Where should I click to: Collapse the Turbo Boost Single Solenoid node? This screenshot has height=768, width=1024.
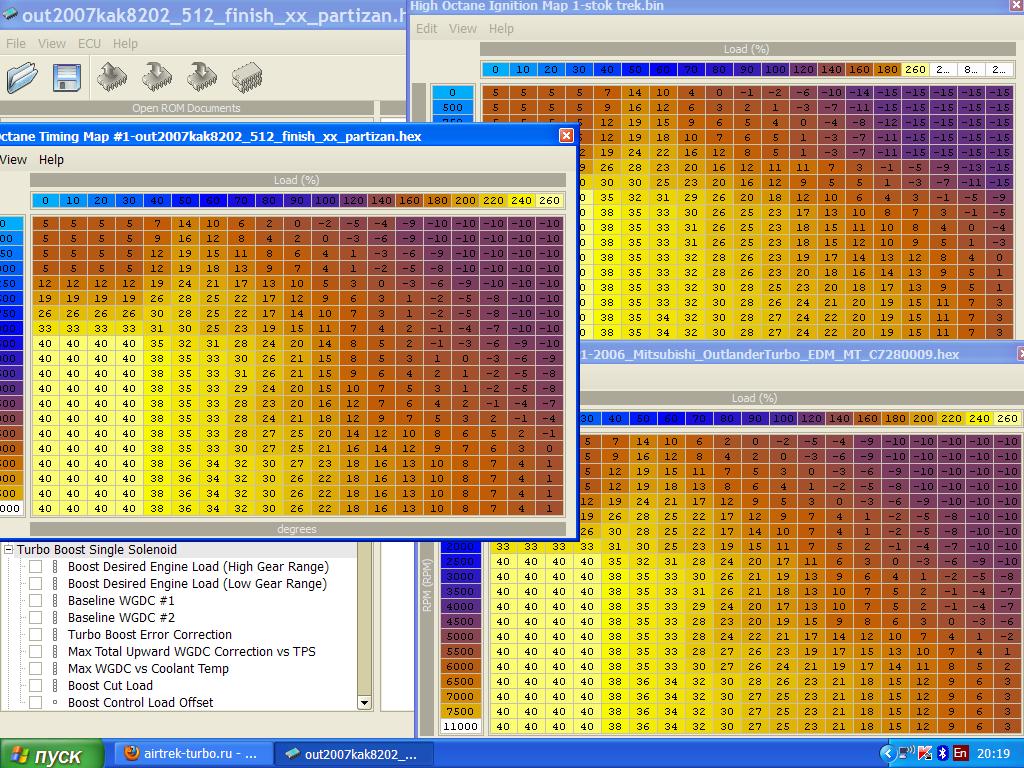(x=8, y=550)
